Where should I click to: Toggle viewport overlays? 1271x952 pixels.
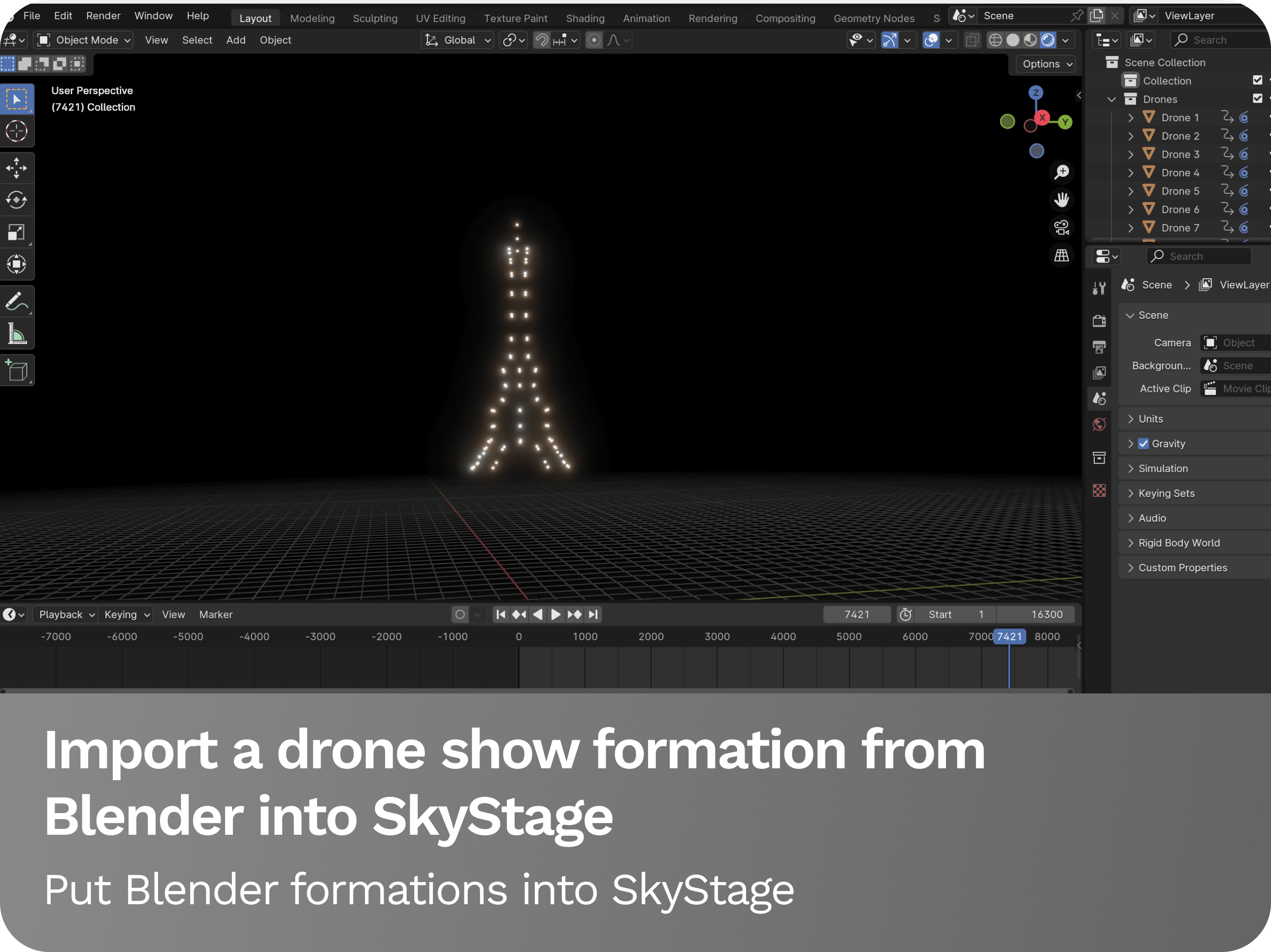tap(931, 40)
